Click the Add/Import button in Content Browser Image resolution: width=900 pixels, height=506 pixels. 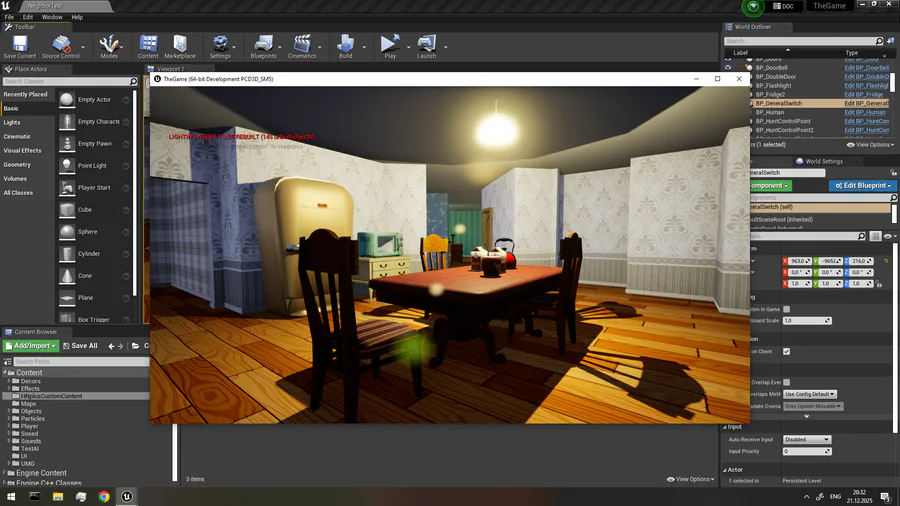[30, 346]
